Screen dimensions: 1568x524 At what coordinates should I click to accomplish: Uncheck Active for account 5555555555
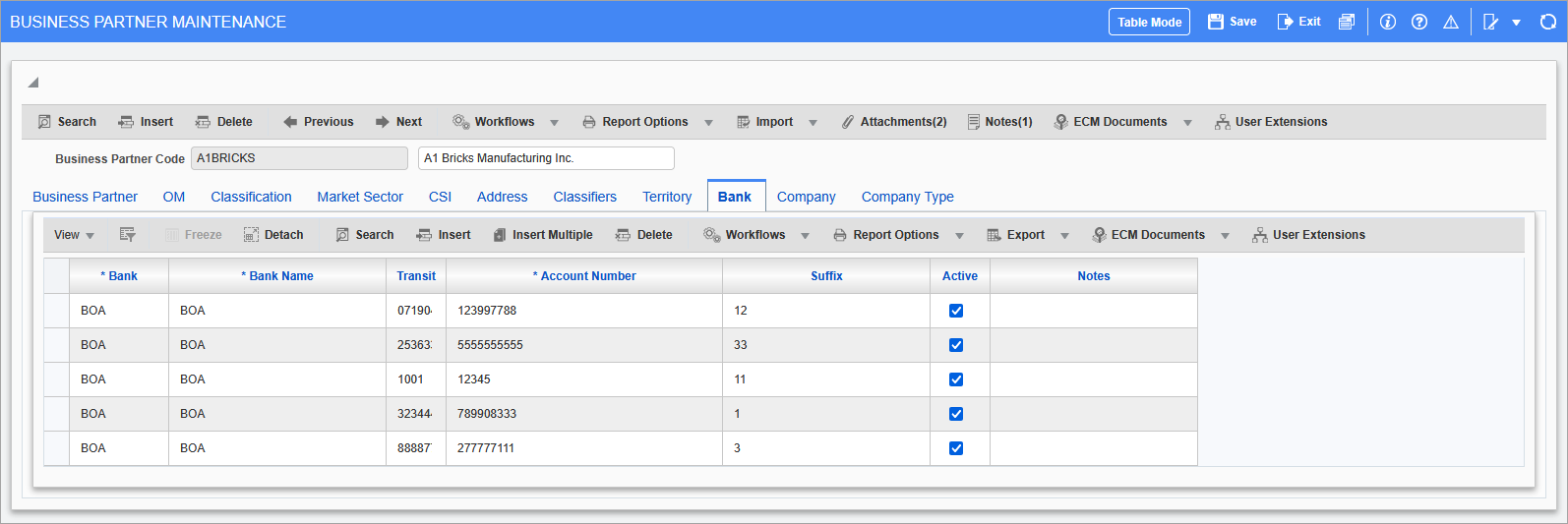click(x=956, y=345)
